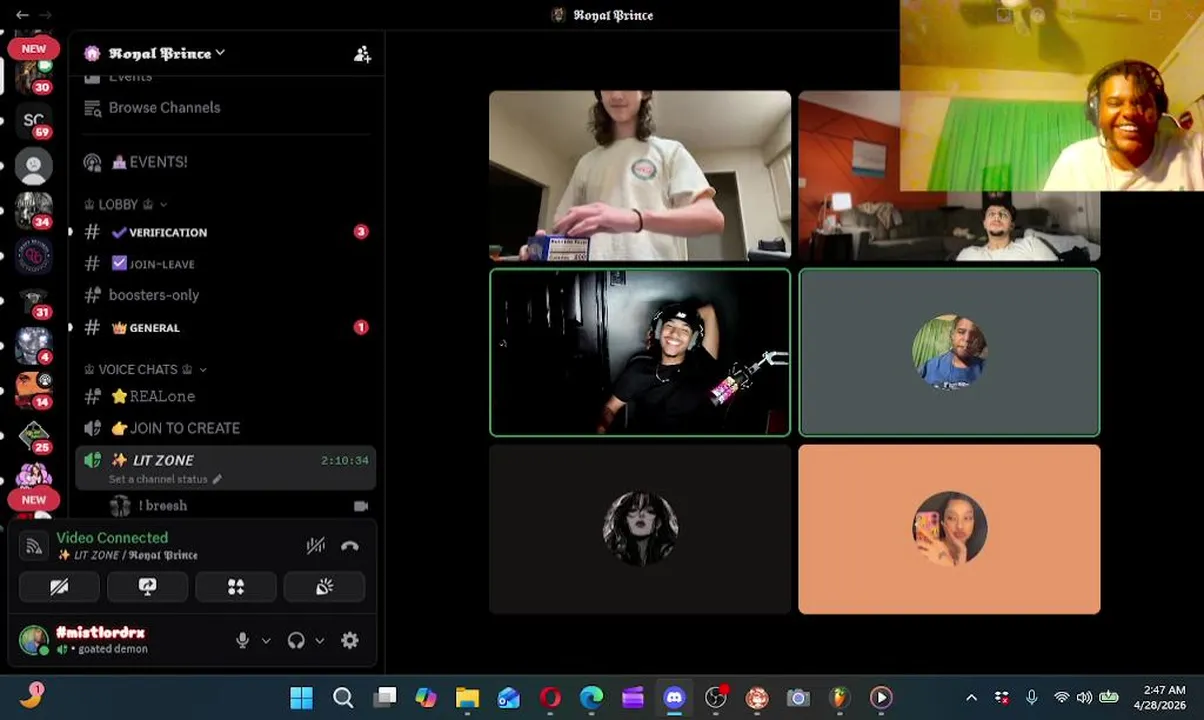This screenshot has height=720, width=1204.
Task: Open the Windows Start menu
Action: point(301,697)
